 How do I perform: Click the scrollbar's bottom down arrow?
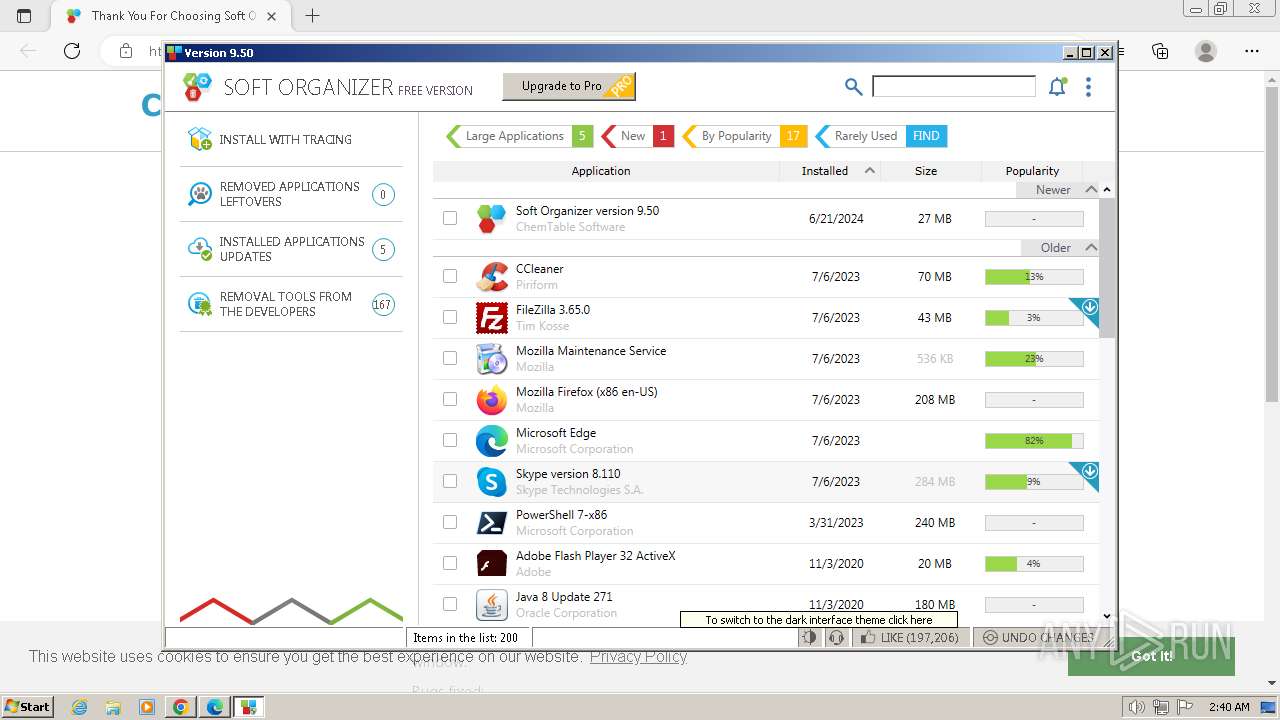click(x=1107, y=617)
